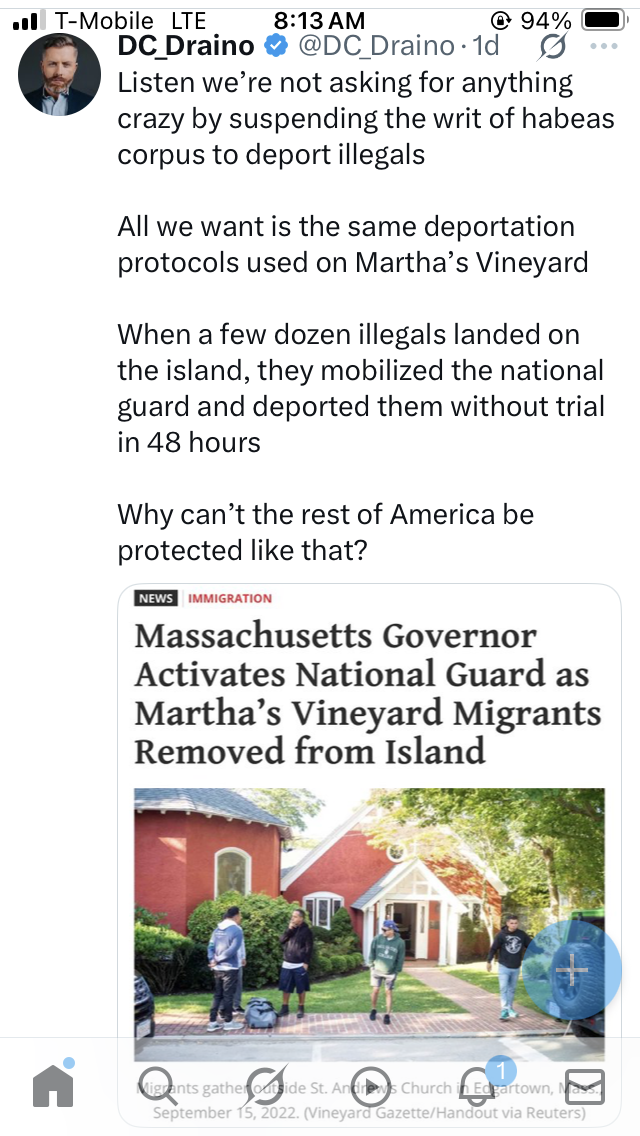640x1136 pixels.
Task: Open the @DC_Draino handle link
Action: [x=374, y=46]
